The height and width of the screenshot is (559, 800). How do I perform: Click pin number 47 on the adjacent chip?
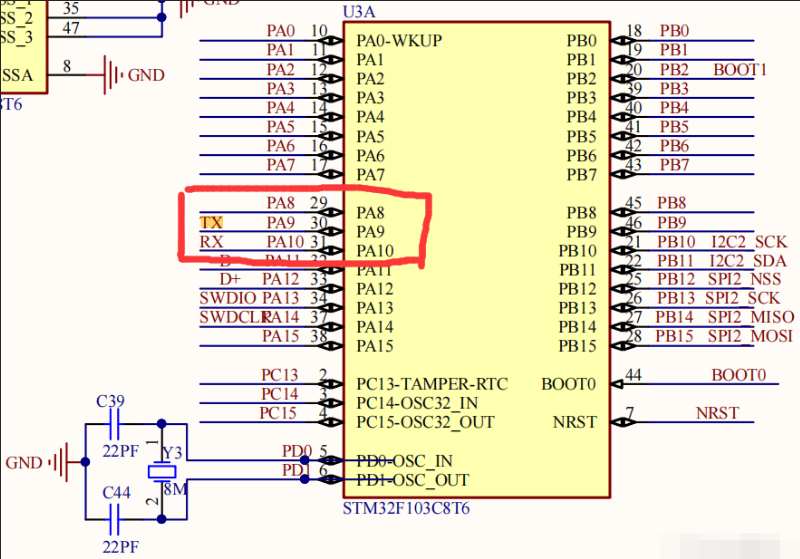(x=71, y=28)
